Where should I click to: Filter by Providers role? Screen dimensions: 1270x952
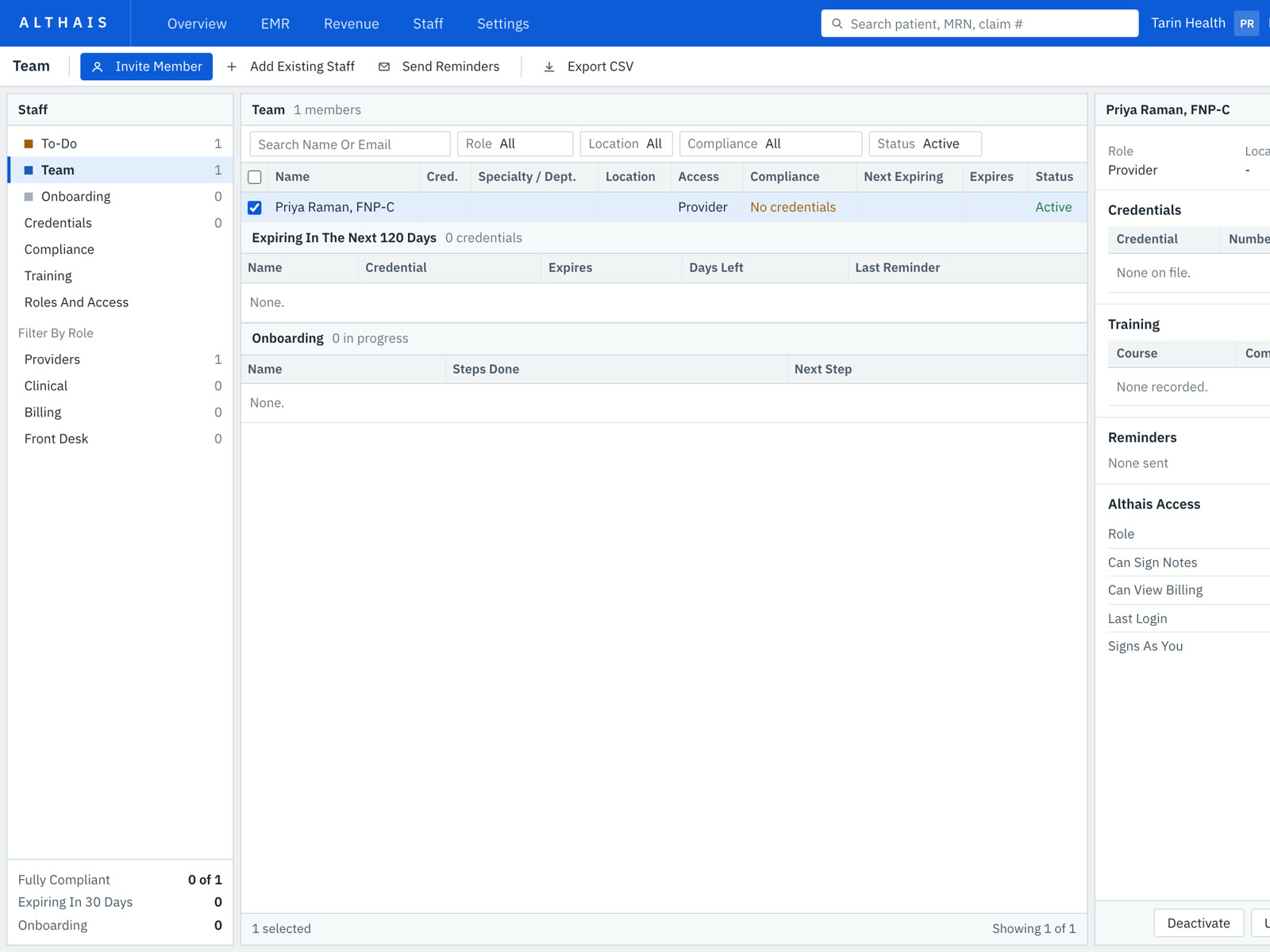(121, 359)
